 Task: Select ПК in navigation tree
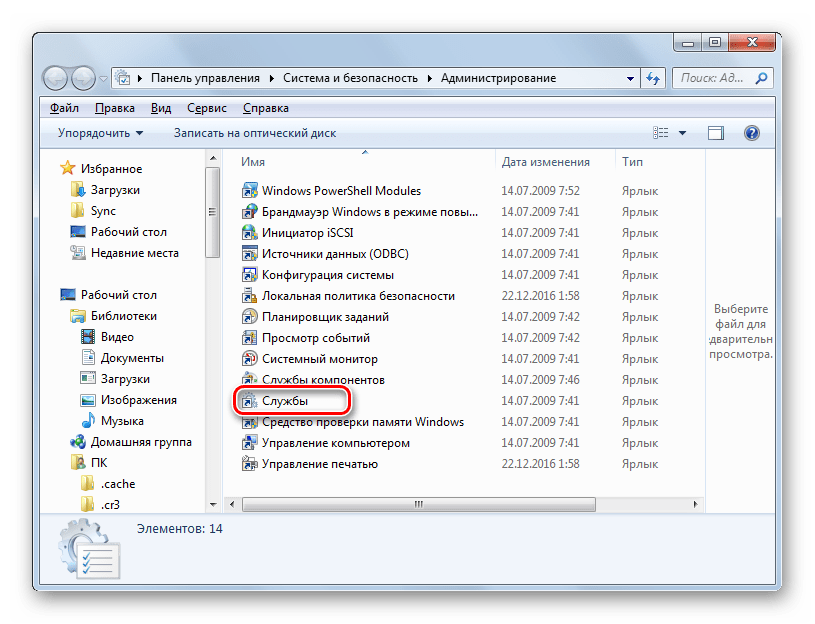click(x=99, y=462)
